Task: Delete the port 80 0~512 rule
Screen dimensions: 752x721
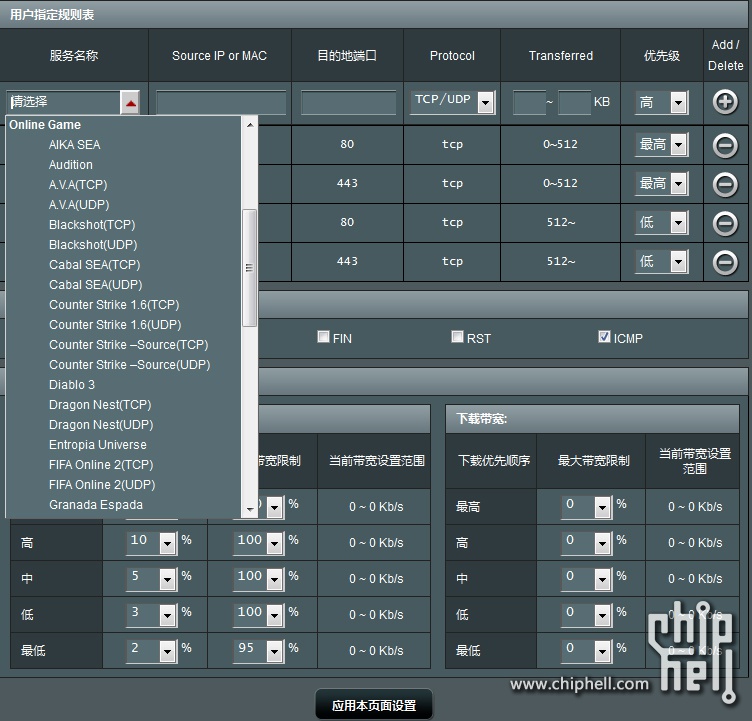Action: point(725,145)
